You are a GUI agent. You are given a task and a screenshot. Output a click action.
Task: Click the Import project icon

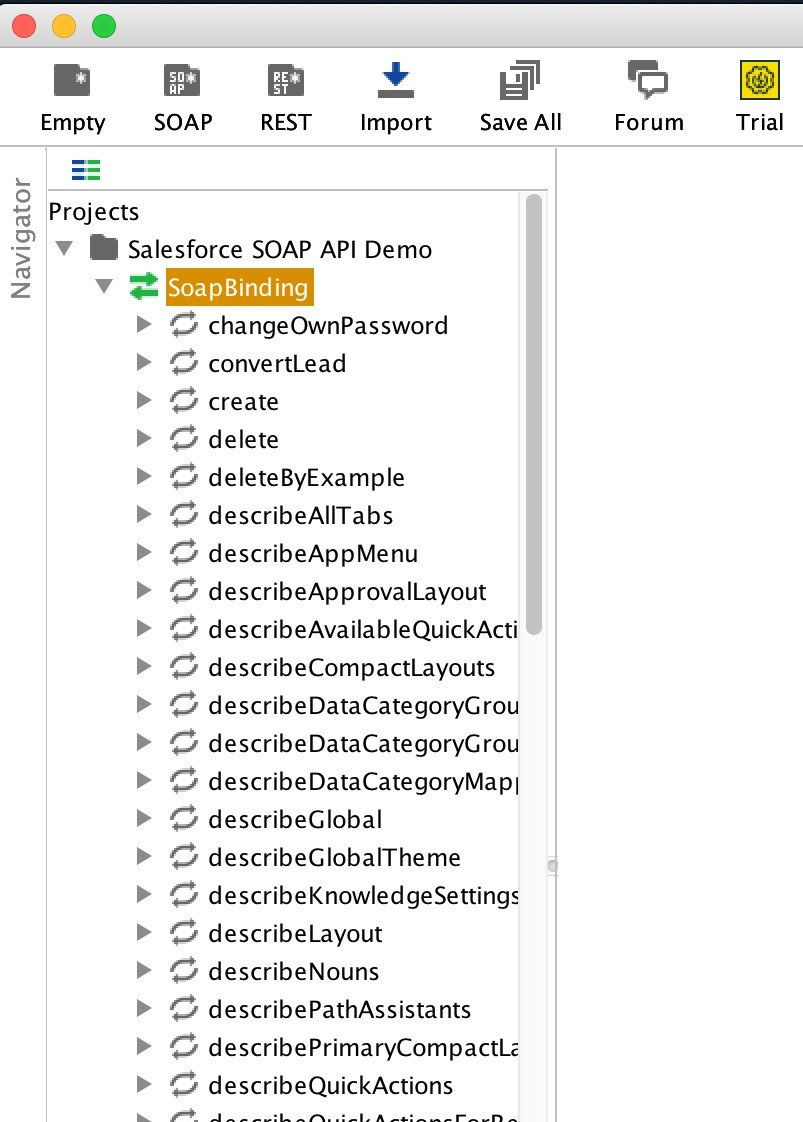[x=395, y=82]
